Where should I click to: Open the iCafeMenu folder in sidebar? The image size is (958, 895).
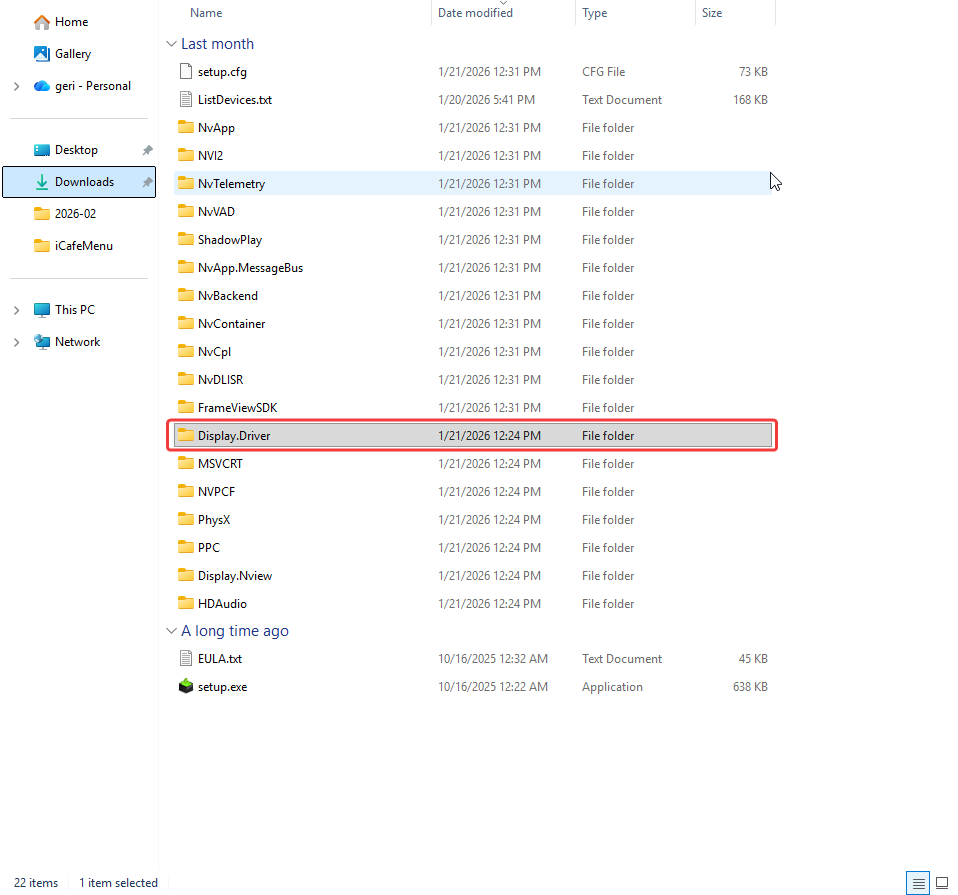click(83, 246)
